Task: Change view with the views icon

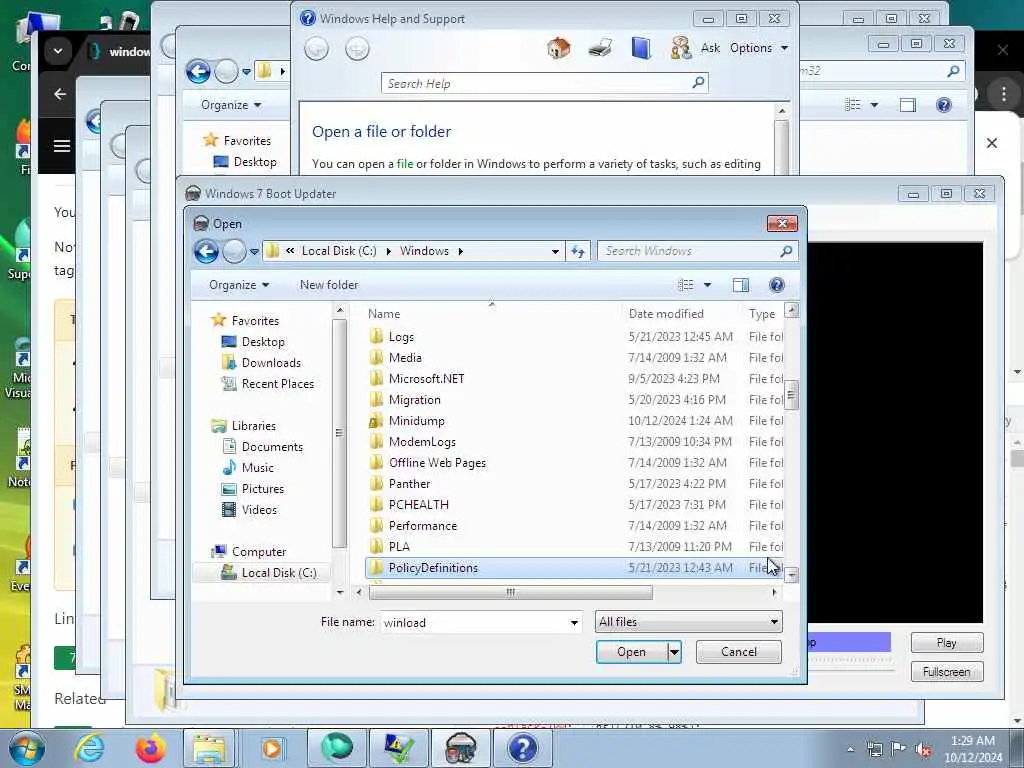Action: [685, 285]
